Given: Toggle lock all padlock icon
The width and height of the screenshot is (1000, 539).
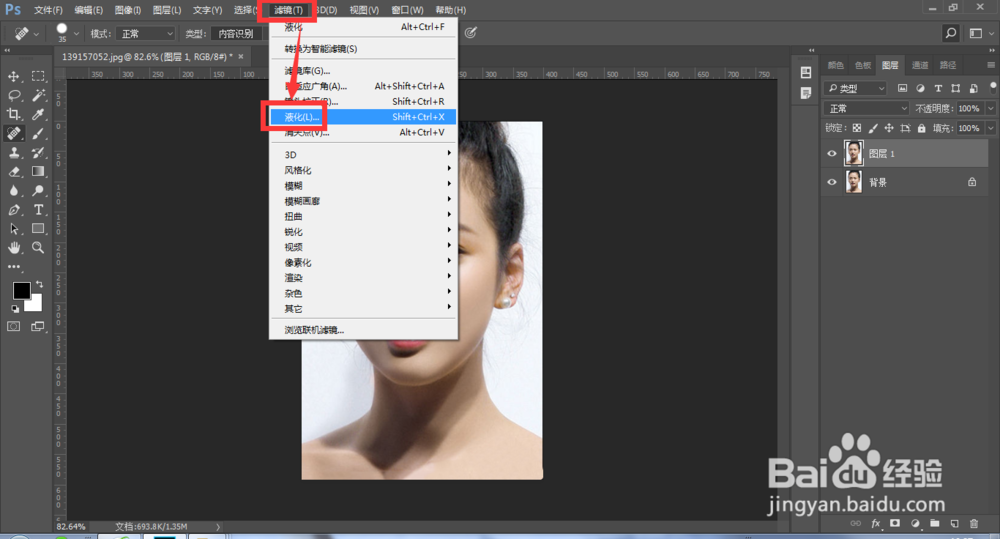Looking at the screenshot, I should (x=922, y=128).
